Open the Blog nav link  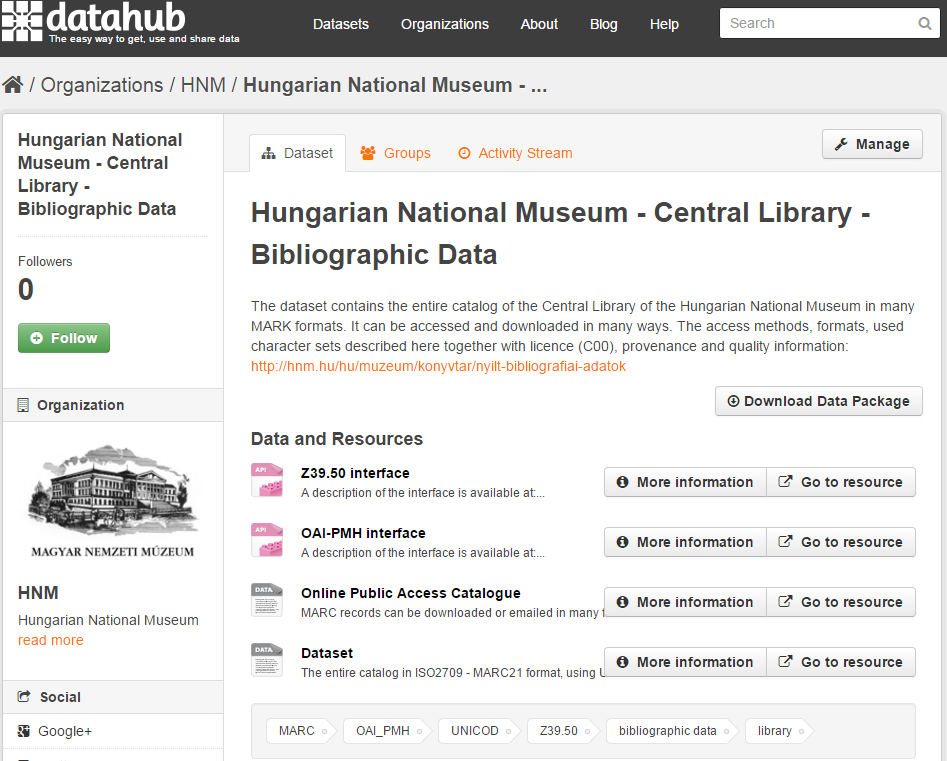pos(603,24)
